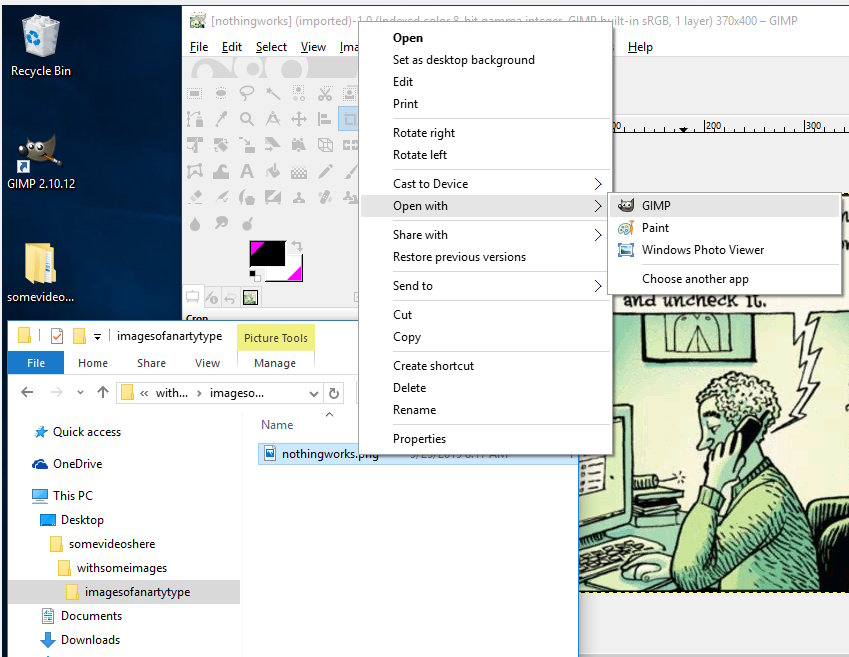Select the Shear tool
The width and height of the screenshot is (849, 657).
coord(273,145)
